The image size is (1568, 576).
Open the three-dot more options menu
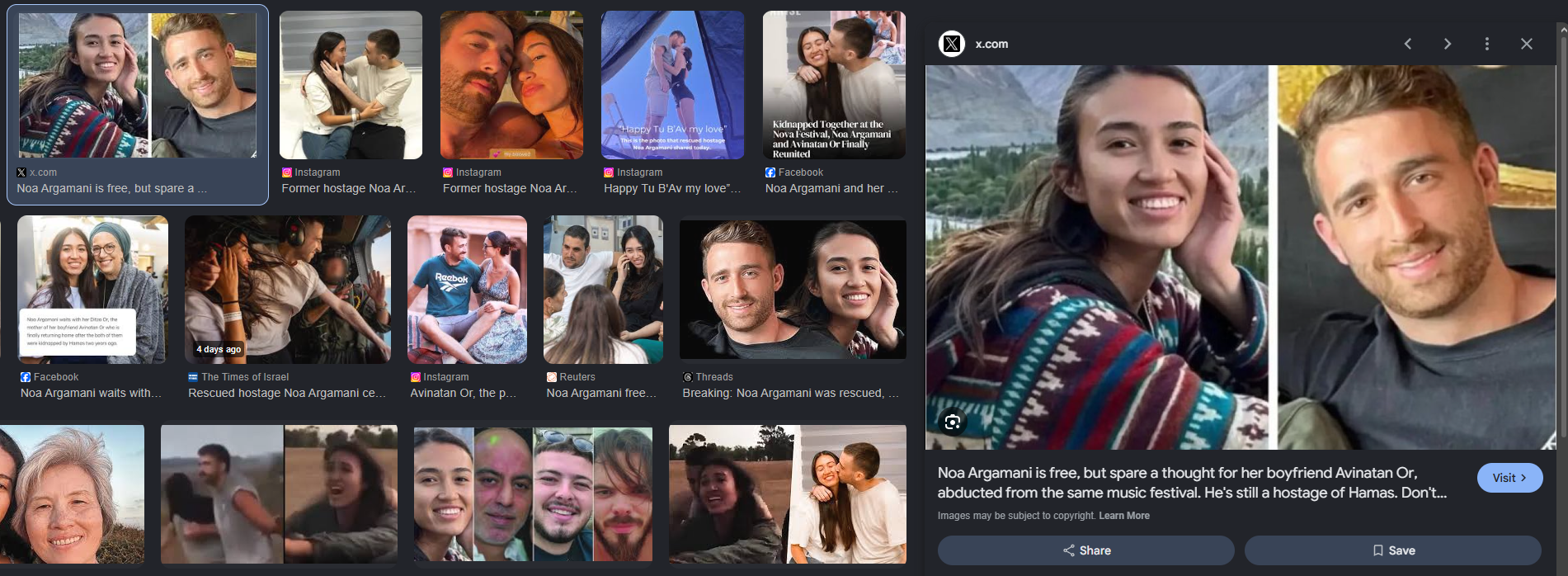1487,44
